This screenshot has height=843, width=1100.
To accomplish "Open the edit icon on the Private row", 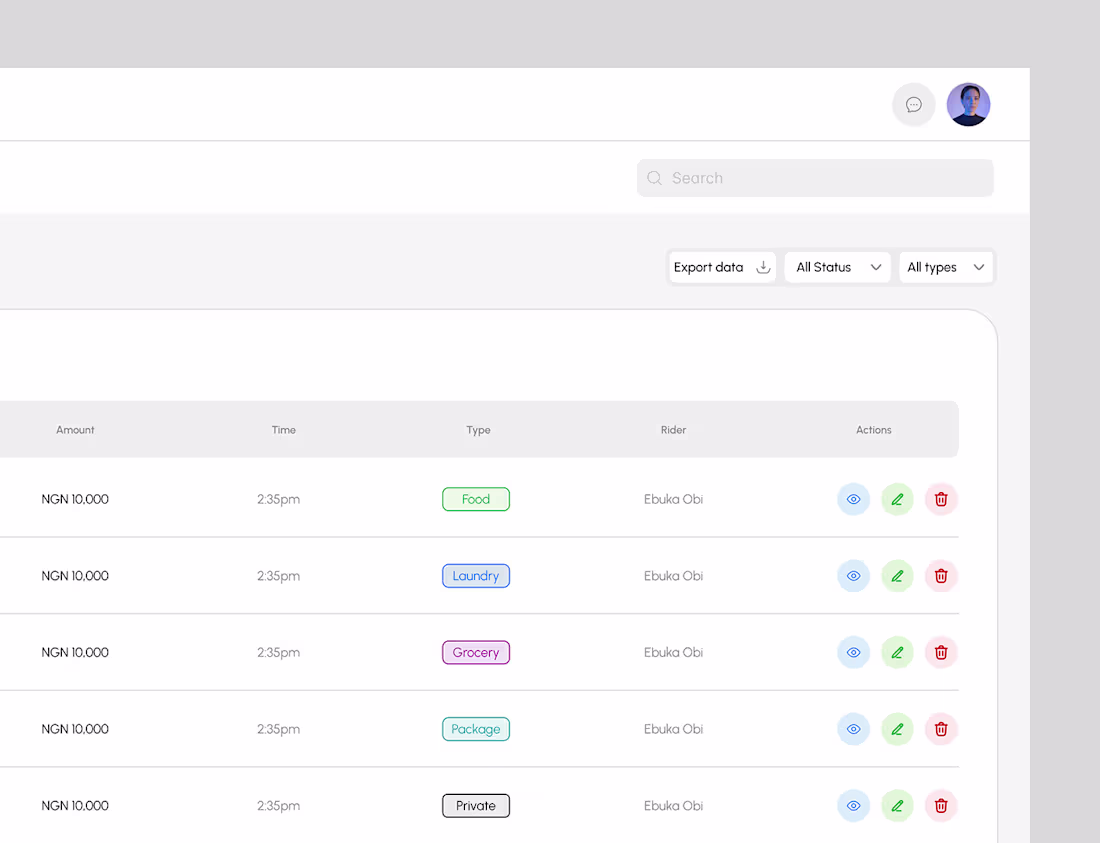I will (x=897, y=805).
